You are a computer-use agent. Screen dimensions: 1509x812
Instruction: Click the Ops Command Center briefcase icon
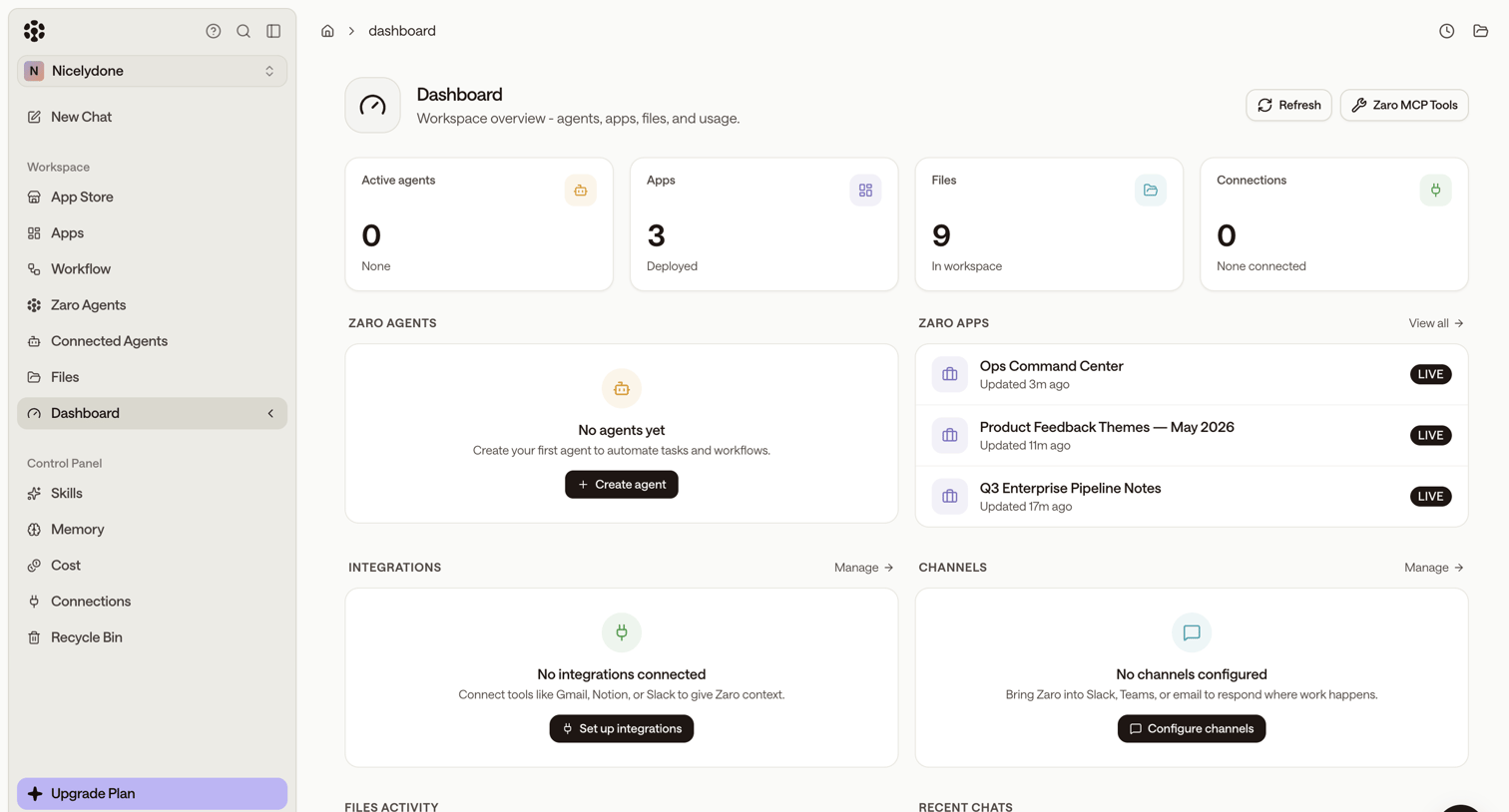click(x=949, y=374)
